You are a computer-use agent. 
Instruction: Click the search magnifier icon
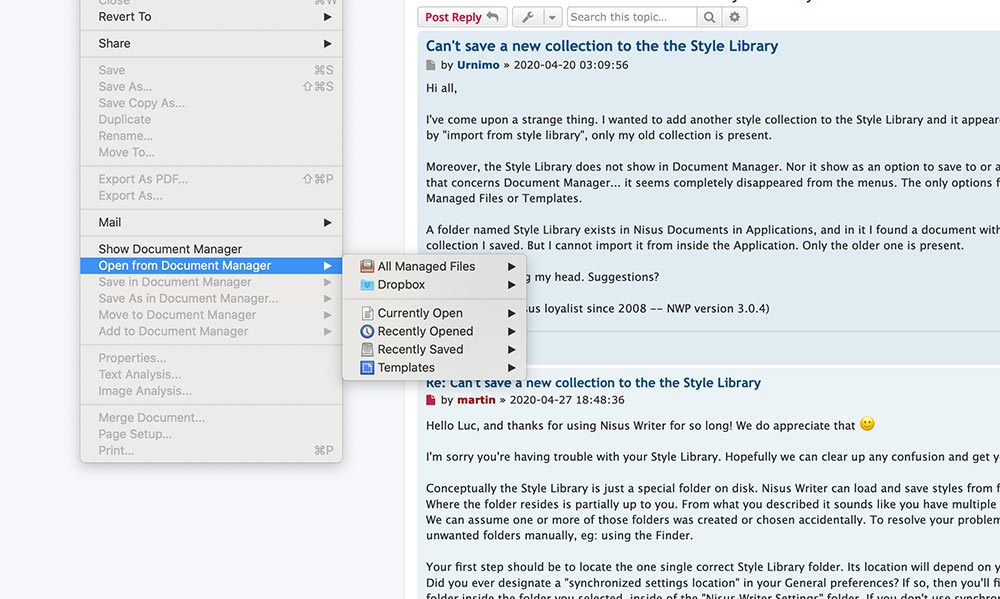coord(710,16)
